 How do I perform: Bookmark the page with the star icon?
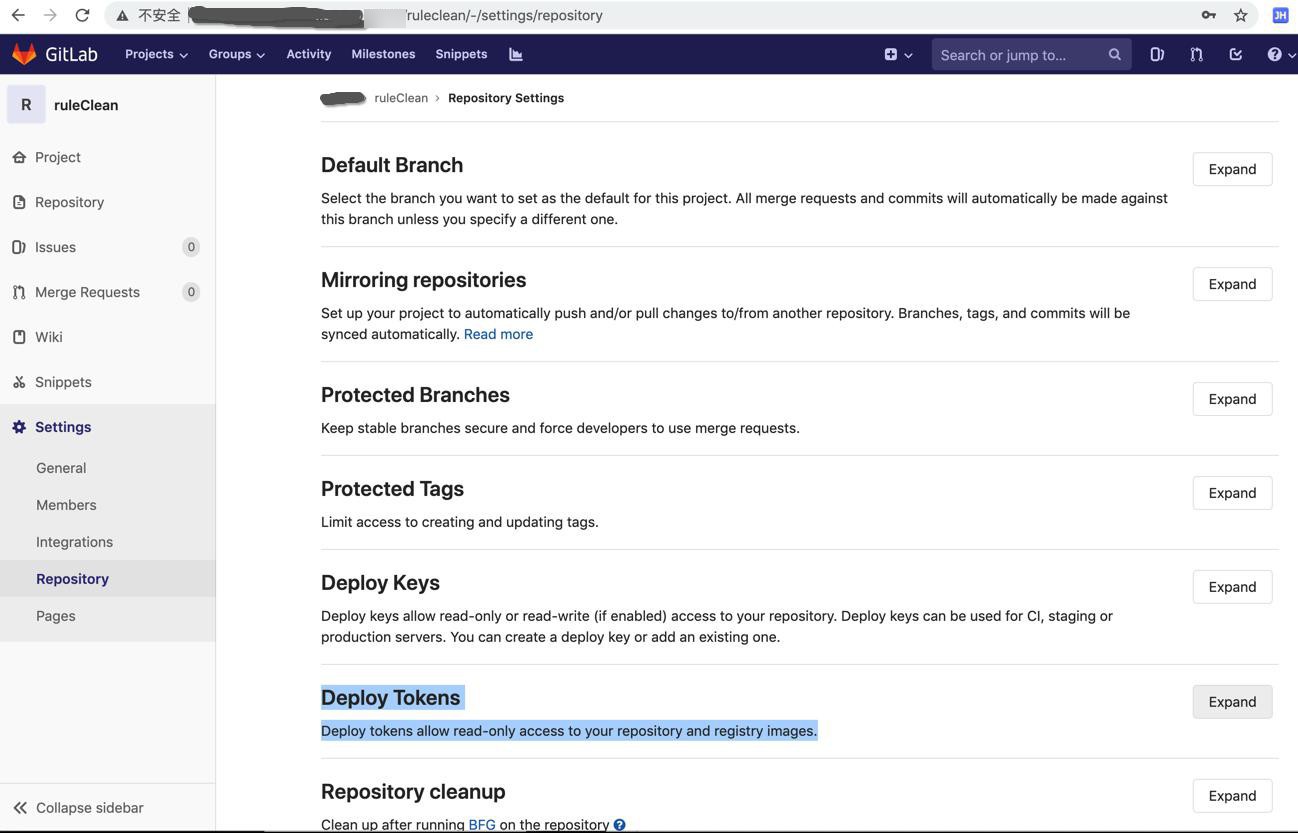point(1238,14)
